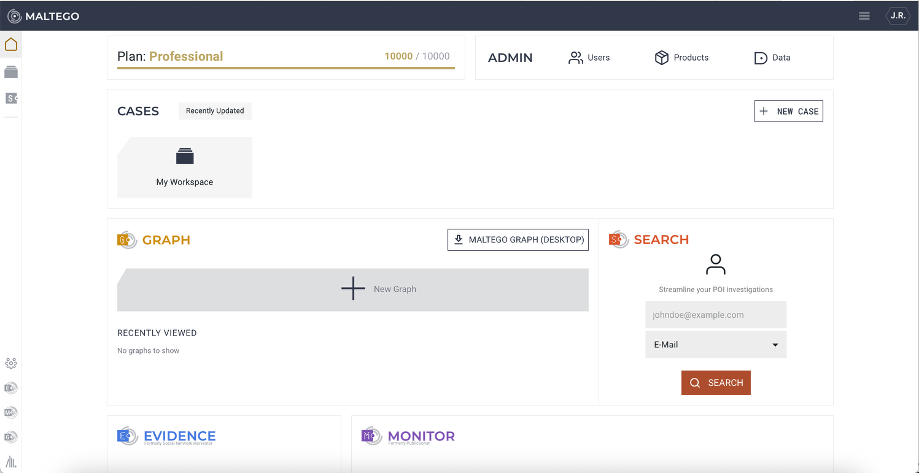Click the ADMIN heading
This screenshot has height=474, width=920.
510,57
